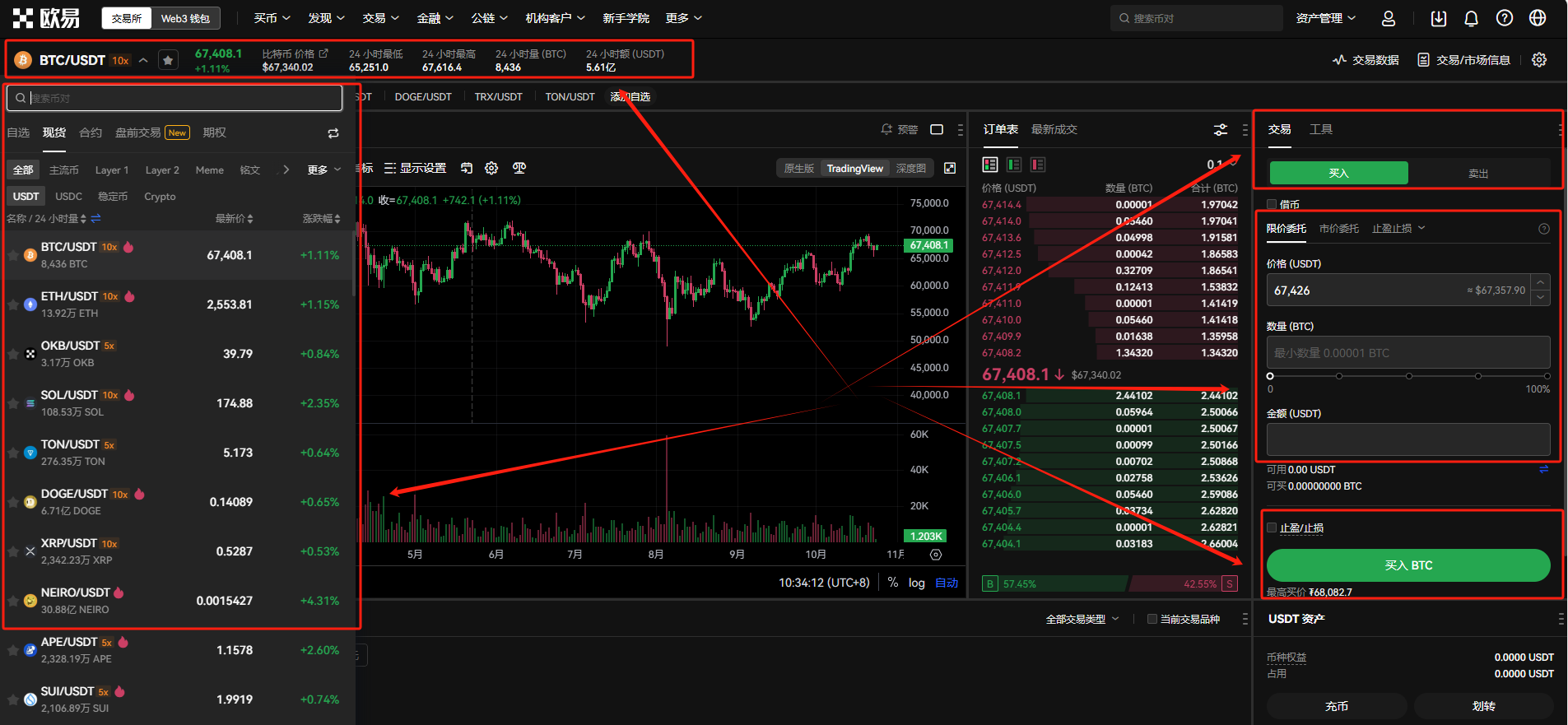
Task: Select order book asks-only view icon
Action: click(x=1038, y=165)
